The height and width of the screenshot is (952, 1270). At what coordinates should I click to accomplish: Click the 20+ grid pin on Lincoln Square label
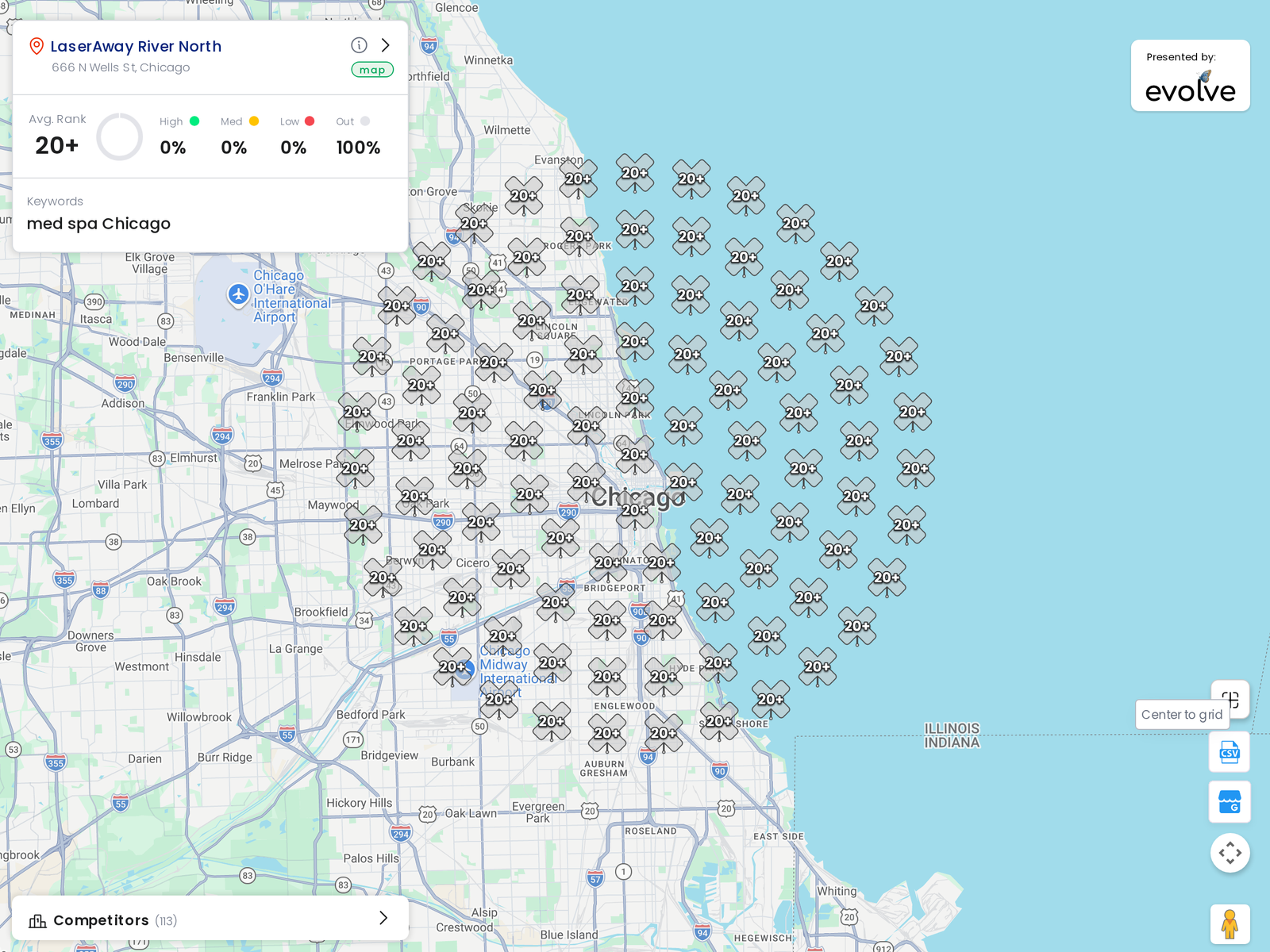(x=532, y=321)
